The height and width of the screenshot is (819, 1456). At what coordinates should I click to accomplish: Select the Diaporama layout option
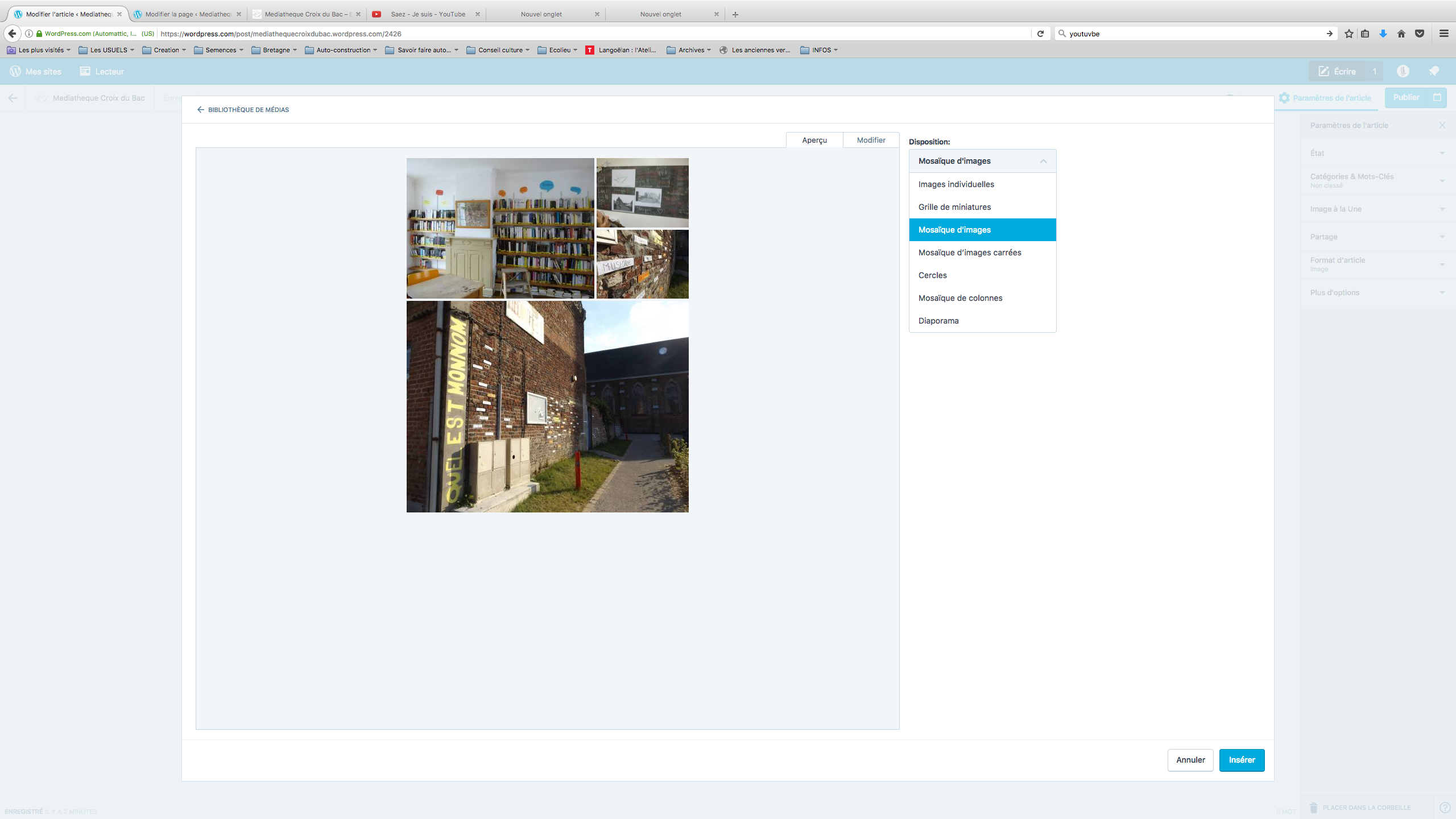click(938, 321)
